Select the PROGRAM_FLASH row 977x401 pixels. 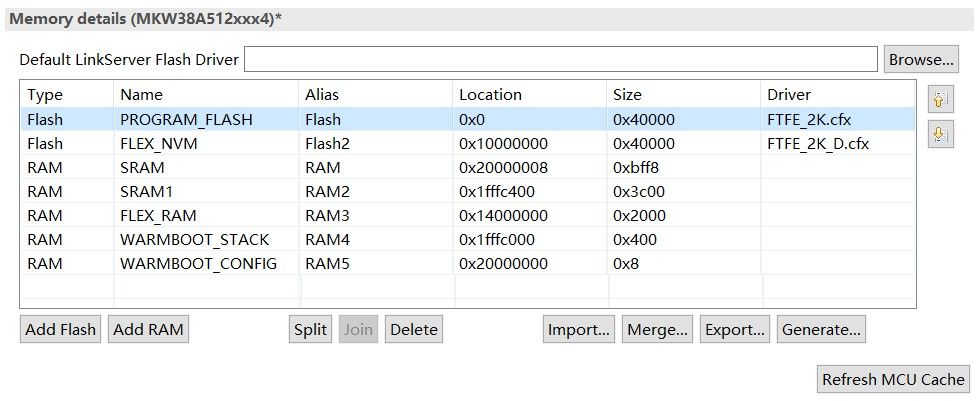coord(186,120)
